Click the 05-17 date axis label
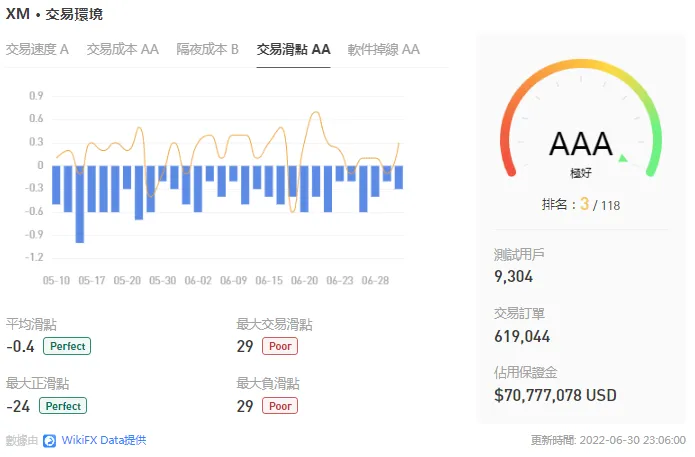Viewport: 695px width, 457px height. (x=92, y=281)
